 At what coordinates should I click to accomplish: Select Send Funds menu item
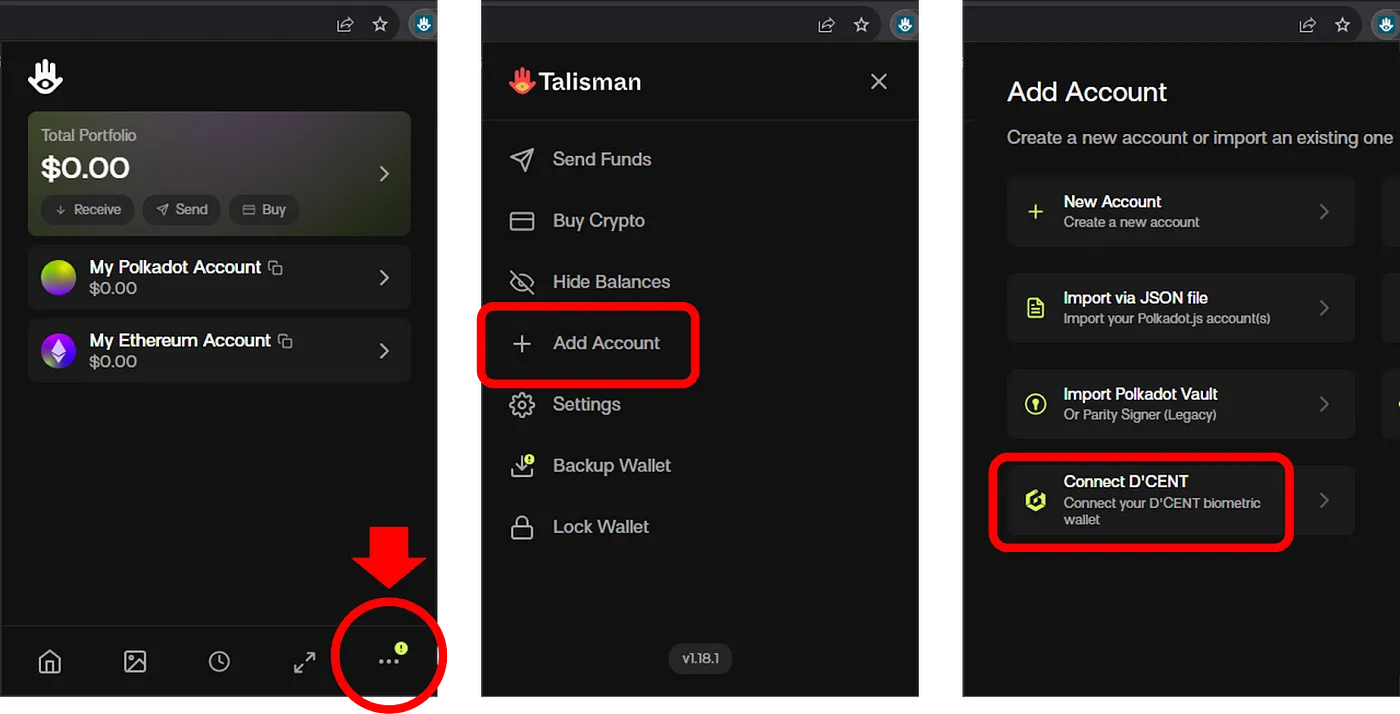click(x=601, y=160)
